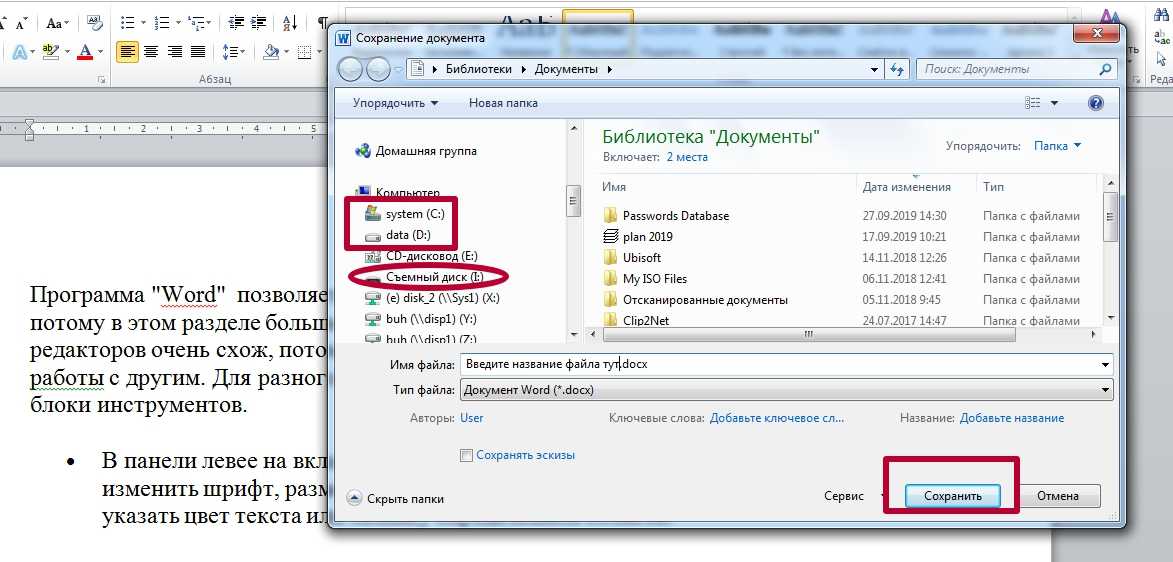The width and height of the screenshot is (1173, 562).
Task: Open multilevel list tool in Word ribbon
Action: (x=195, y=22)
